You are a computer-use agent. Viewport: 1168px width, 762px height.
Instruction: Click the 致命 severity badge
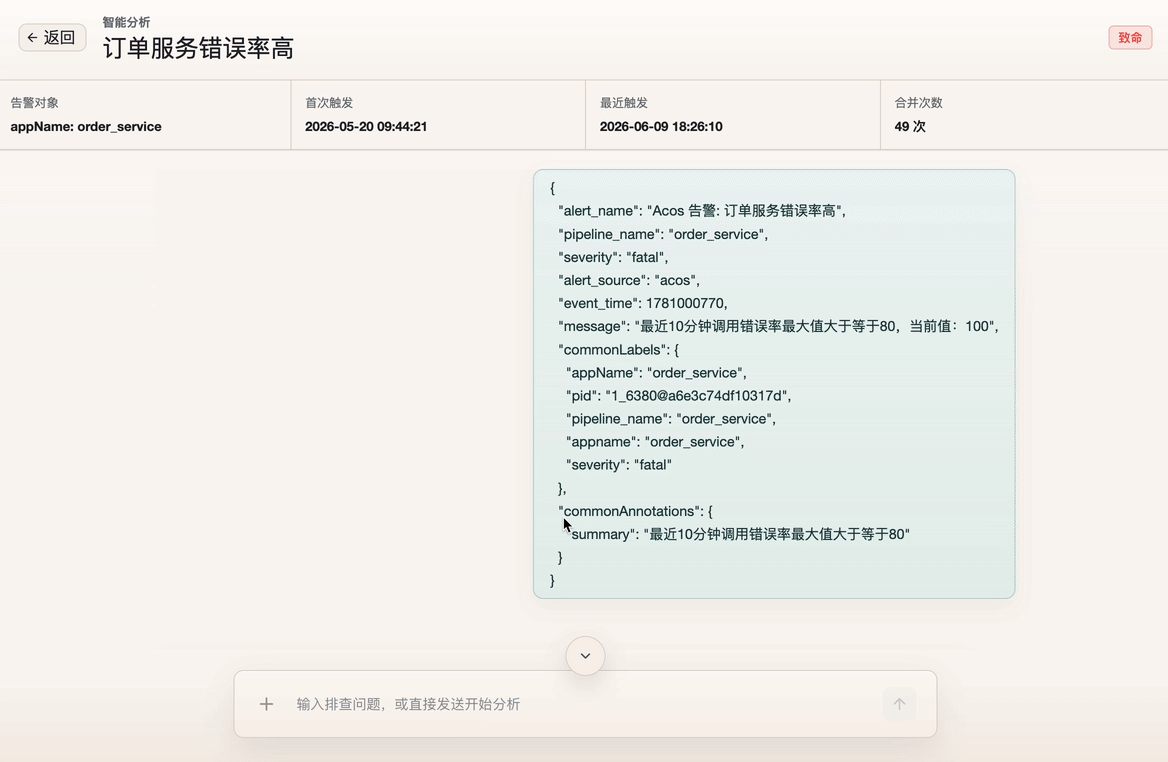(x=1130, y=37)
